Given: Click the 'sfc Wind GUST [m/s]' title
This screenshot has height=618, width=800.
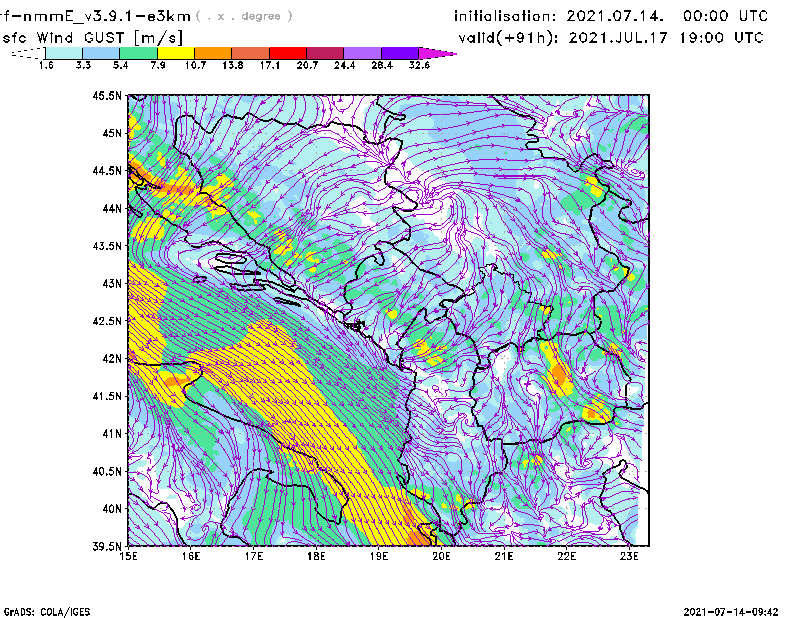Looking at the screenshot, I should 92,38.
